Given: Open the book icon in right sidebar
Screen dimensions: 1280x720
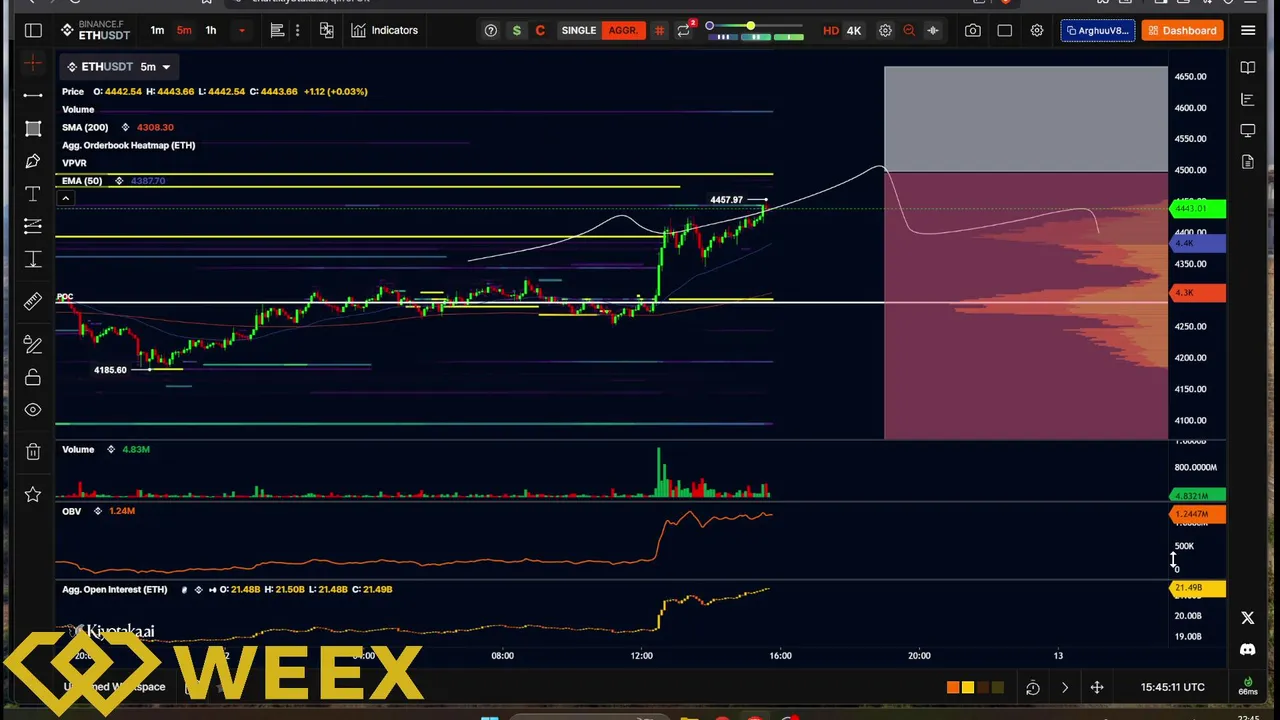Looking at the screenshot, I should [1248, 68].
